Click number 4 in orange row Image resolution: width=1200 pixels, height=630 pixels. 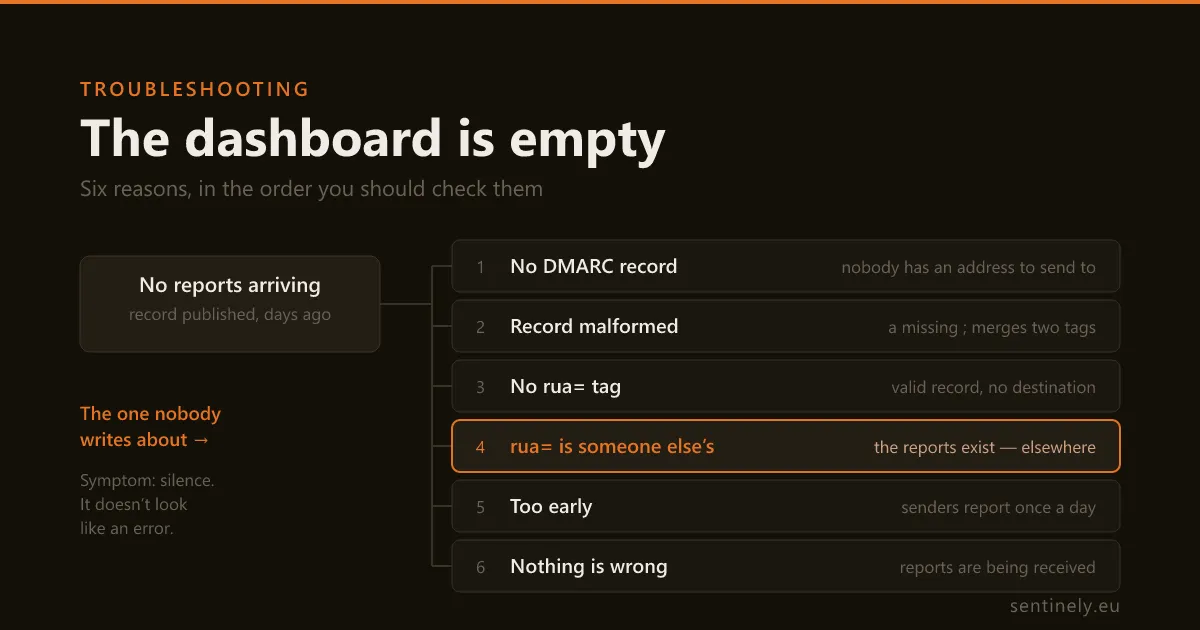point(480,447)
